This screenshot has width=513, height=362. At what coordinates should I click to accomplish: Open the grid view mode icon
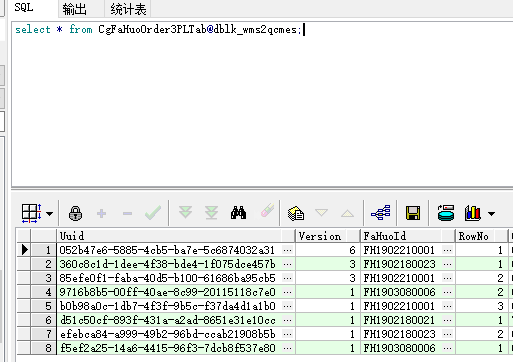point(32,213)
